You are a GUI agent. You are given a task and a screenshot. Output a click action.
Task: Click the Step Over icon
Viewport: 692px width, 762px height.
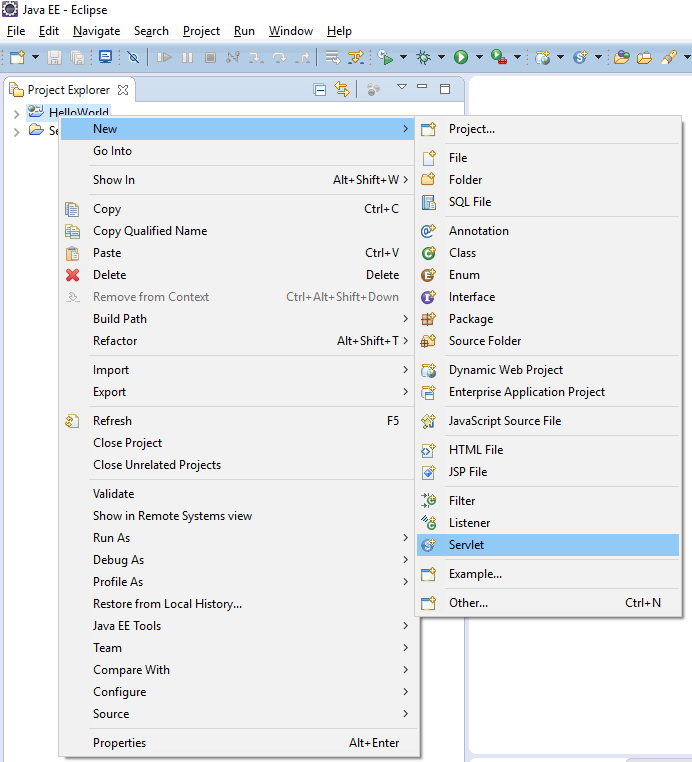(x=279, y=57)
